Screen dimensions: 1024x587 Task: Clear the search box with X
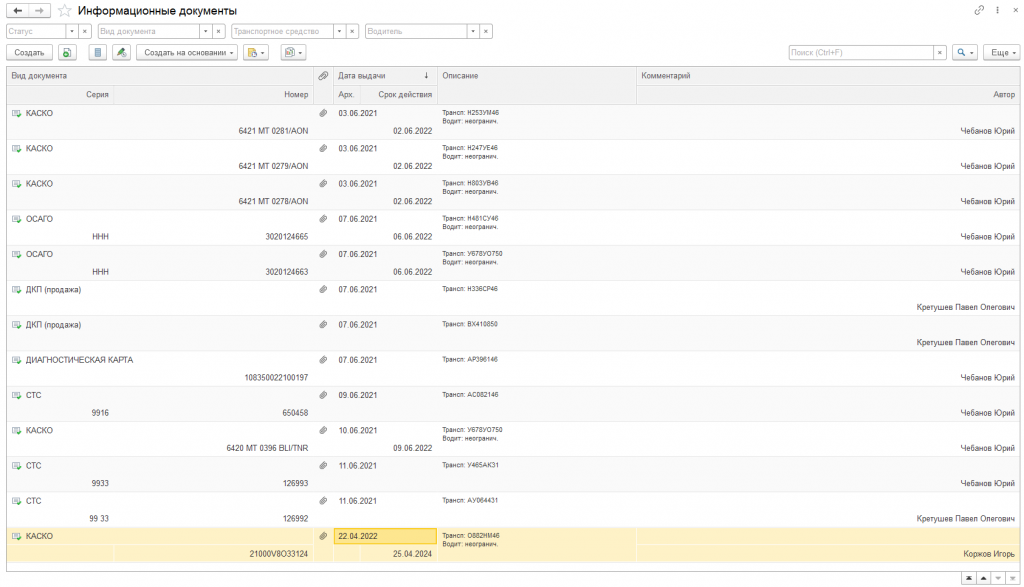click(940, 52)
